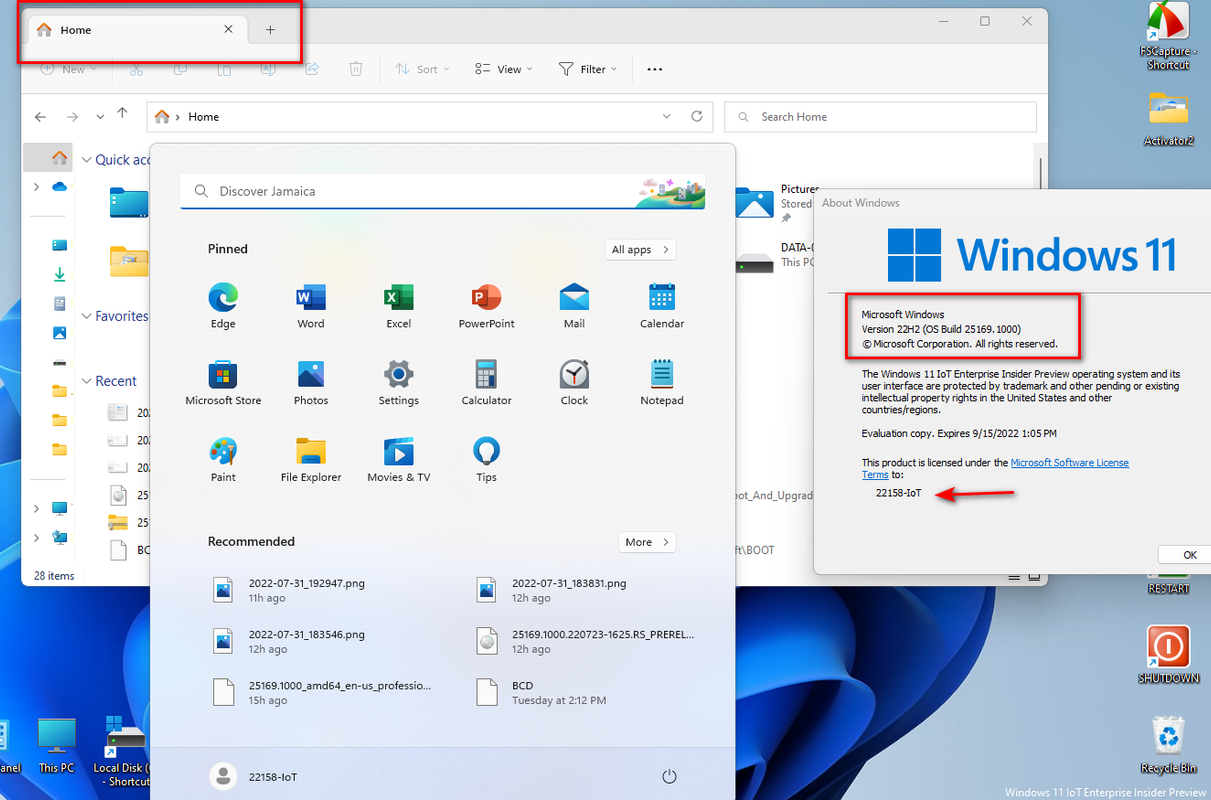The width and height of the screenshot is (1211, 800).
Task: Open Recycle Bin desktop icon
Action: point(1168,745)
